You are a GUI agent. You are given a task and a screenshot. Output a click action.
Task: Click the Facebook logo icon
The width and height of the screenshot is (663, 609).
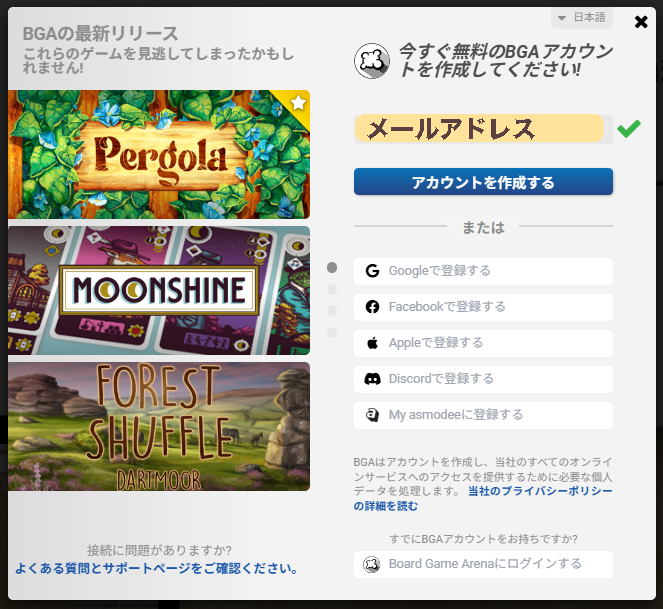[x=372, y=307]
